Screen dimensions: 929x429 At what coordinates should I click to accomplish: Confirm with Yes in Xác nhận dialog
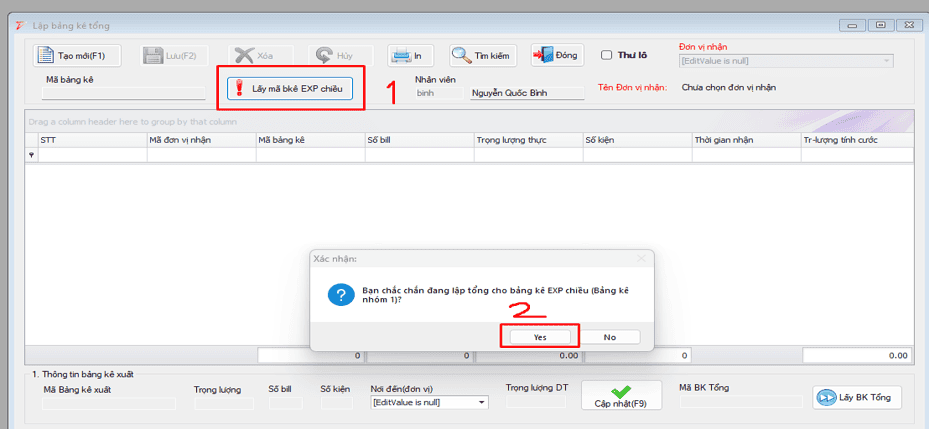(540, 337)
